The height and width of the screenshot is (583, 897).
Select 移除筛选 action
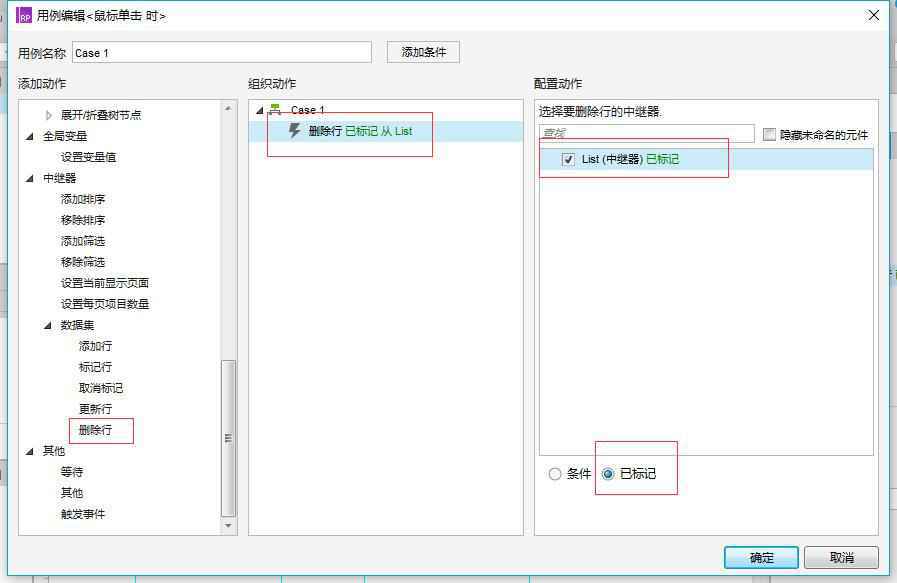pos(83,262)
